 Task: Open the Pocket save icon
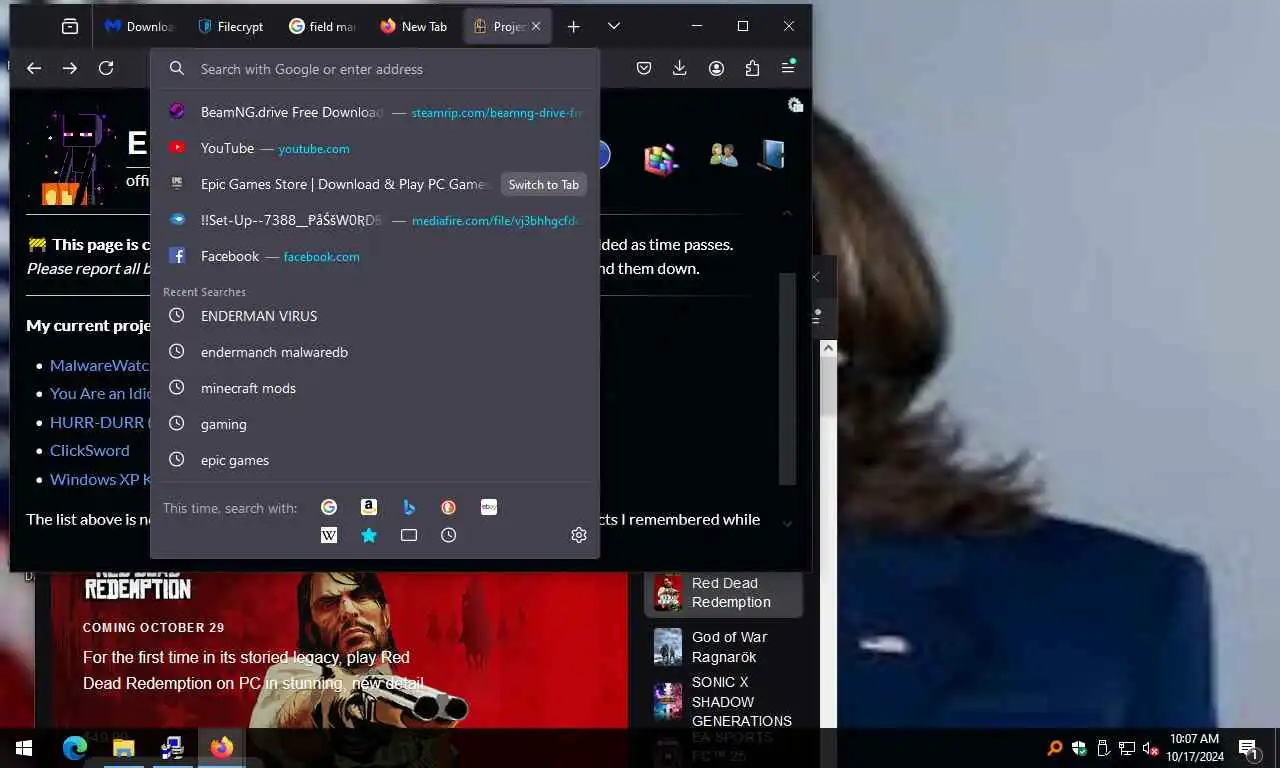pyautogui.click(x=644, y=68)
